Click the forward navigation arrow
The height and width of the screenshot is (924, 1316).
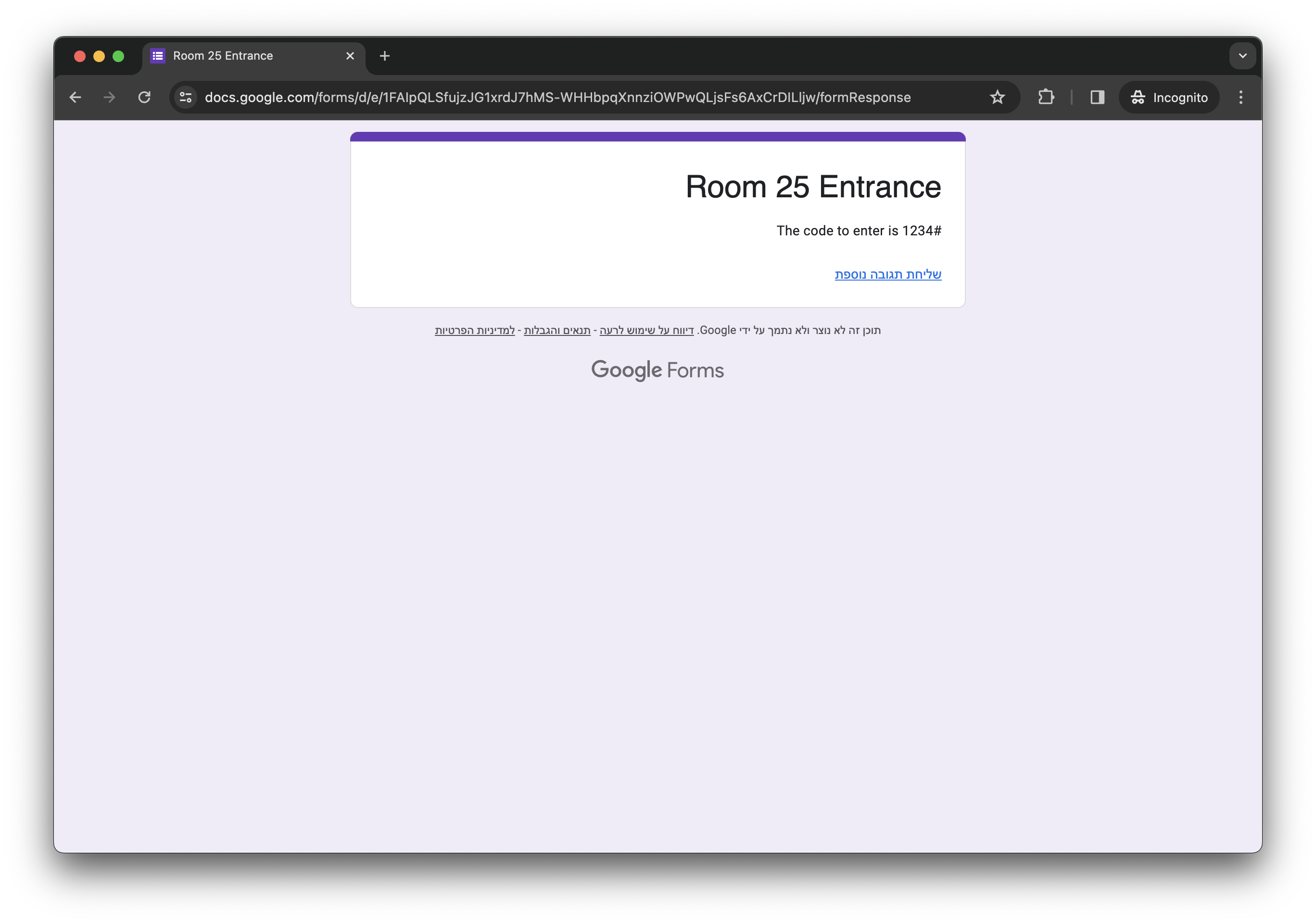click(110, 98)
